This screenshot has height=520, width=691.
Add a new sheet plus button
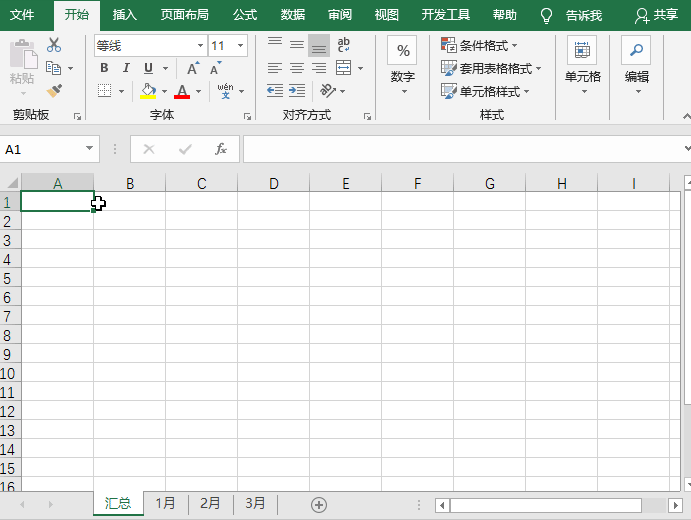[x=319, y=505]
